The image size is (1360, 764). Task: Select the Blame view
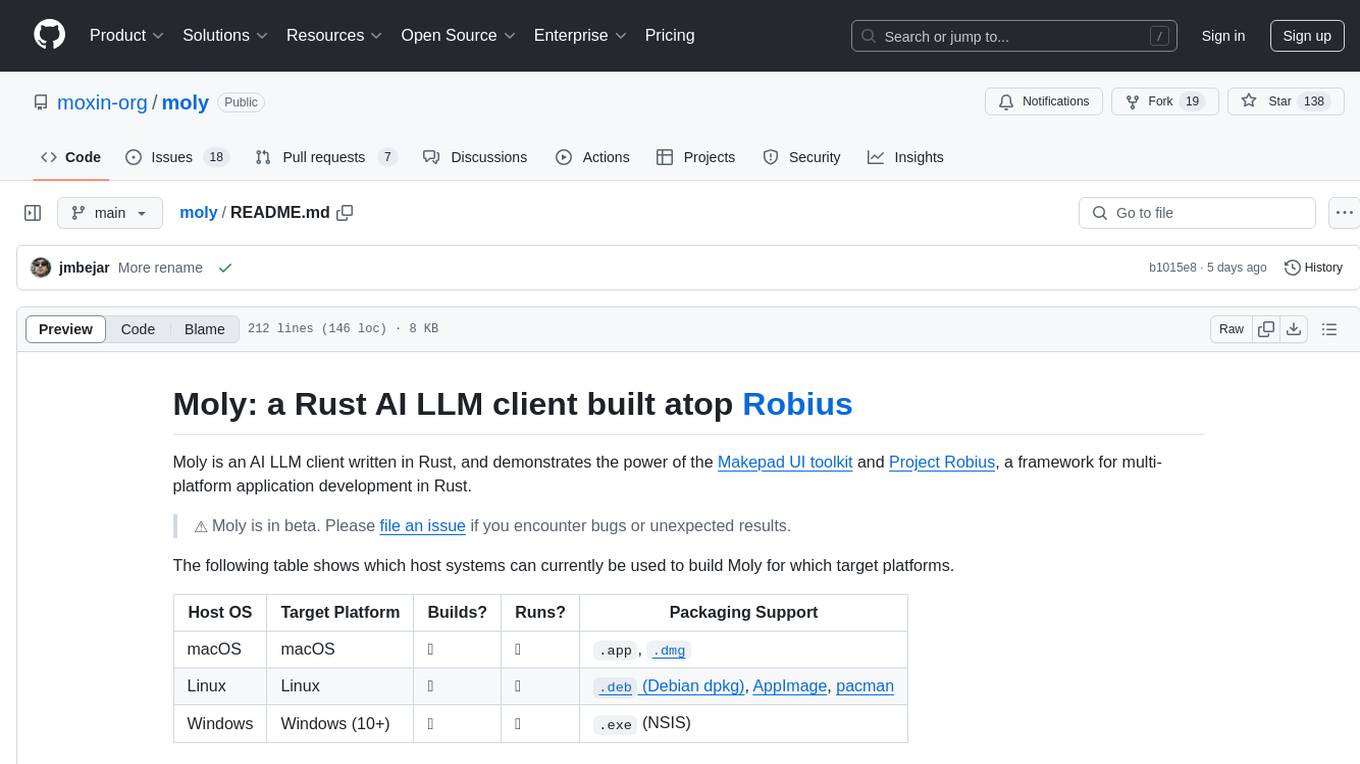[205, 329]
